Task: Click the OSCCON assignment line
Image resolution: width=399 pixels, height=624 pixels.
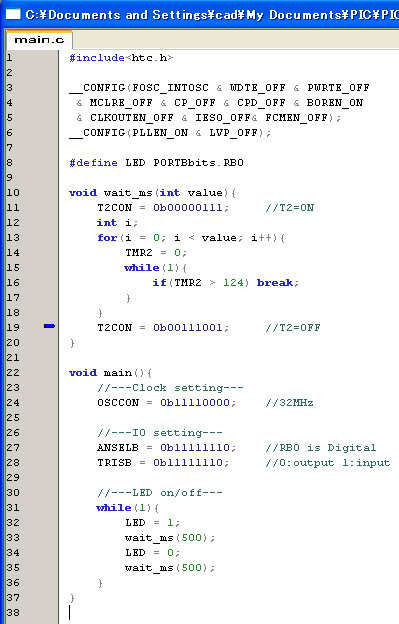Action: coord(166,403)
